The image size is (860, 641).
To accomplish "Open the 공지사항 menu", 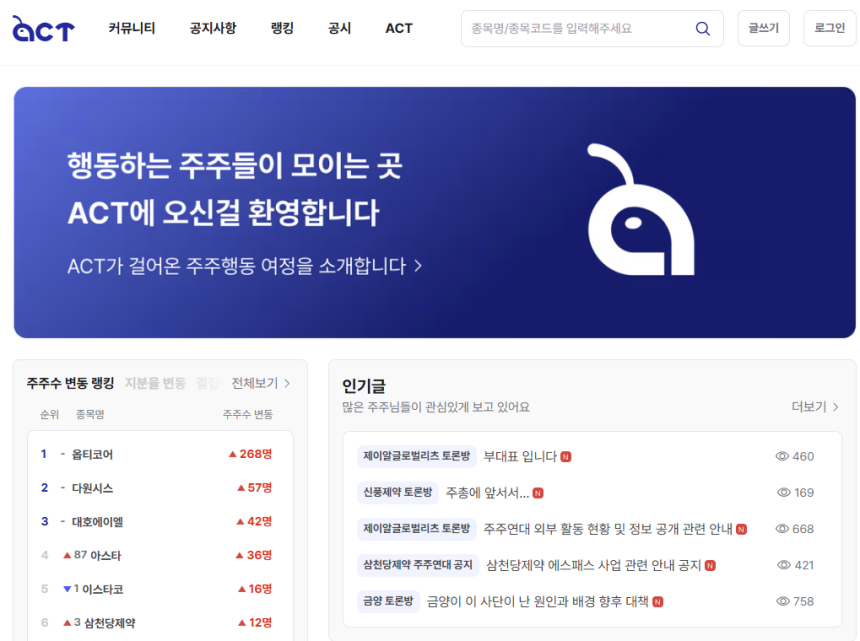I will 213,28.
